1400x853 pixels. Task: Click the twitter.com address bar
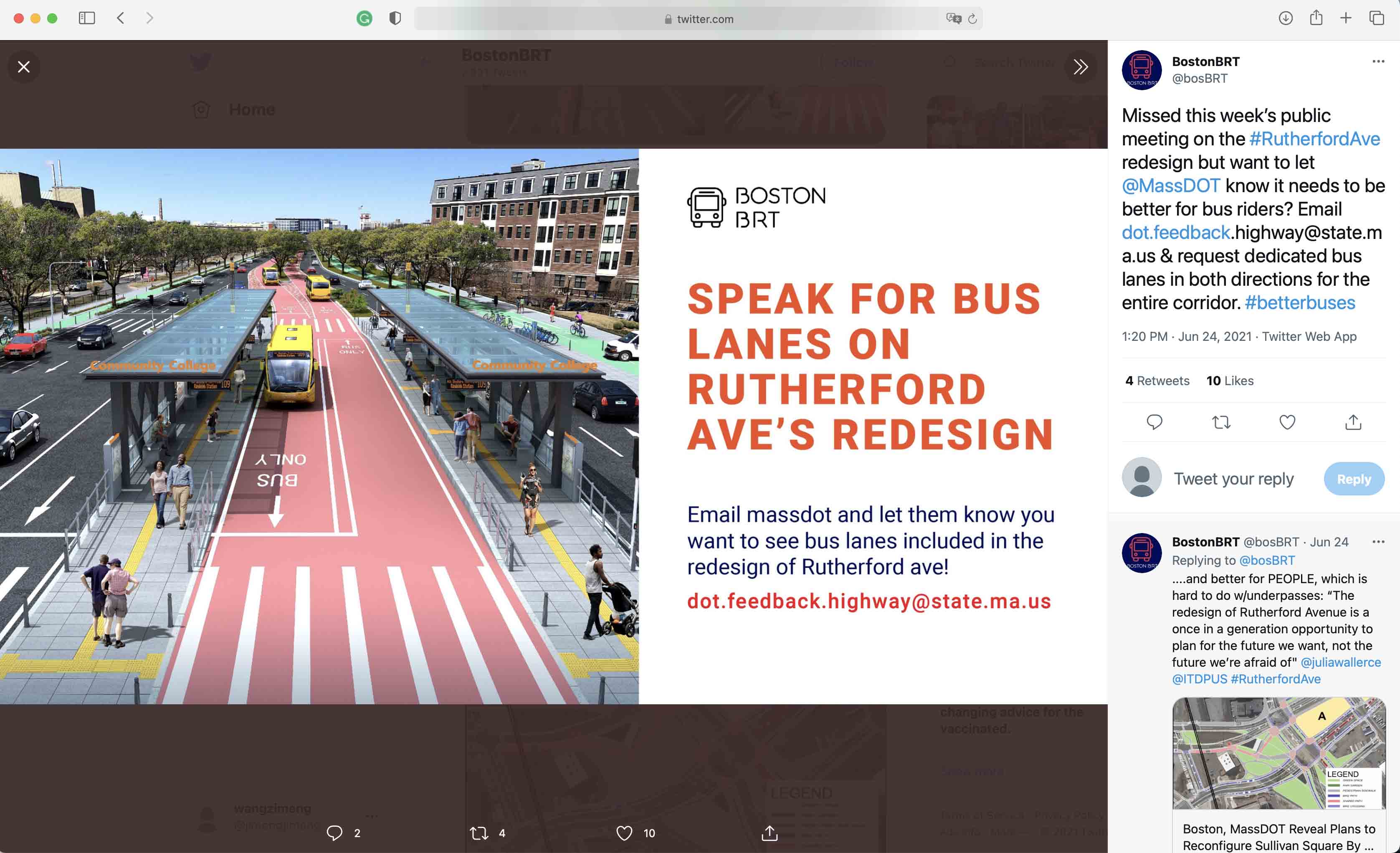point(698,19)
